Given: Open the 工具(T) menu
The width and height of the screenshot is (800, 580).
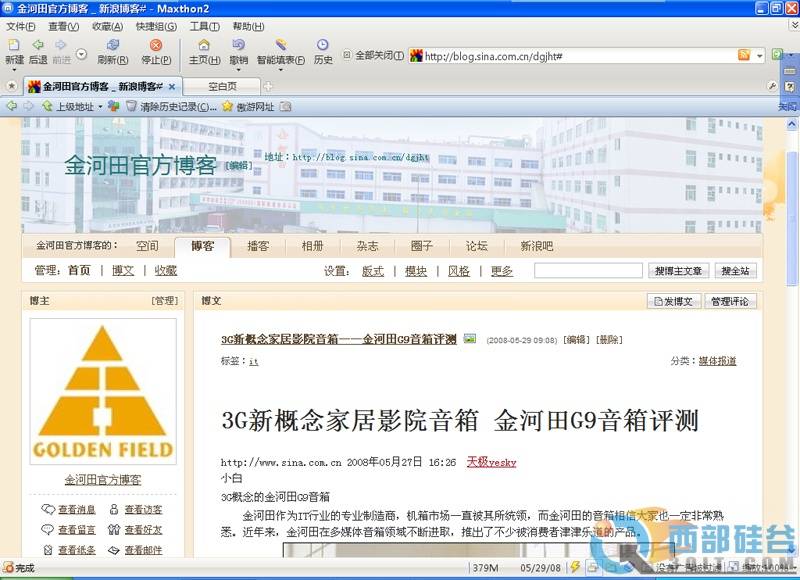Looking at the screenshot, I should (x=205, y=26).
